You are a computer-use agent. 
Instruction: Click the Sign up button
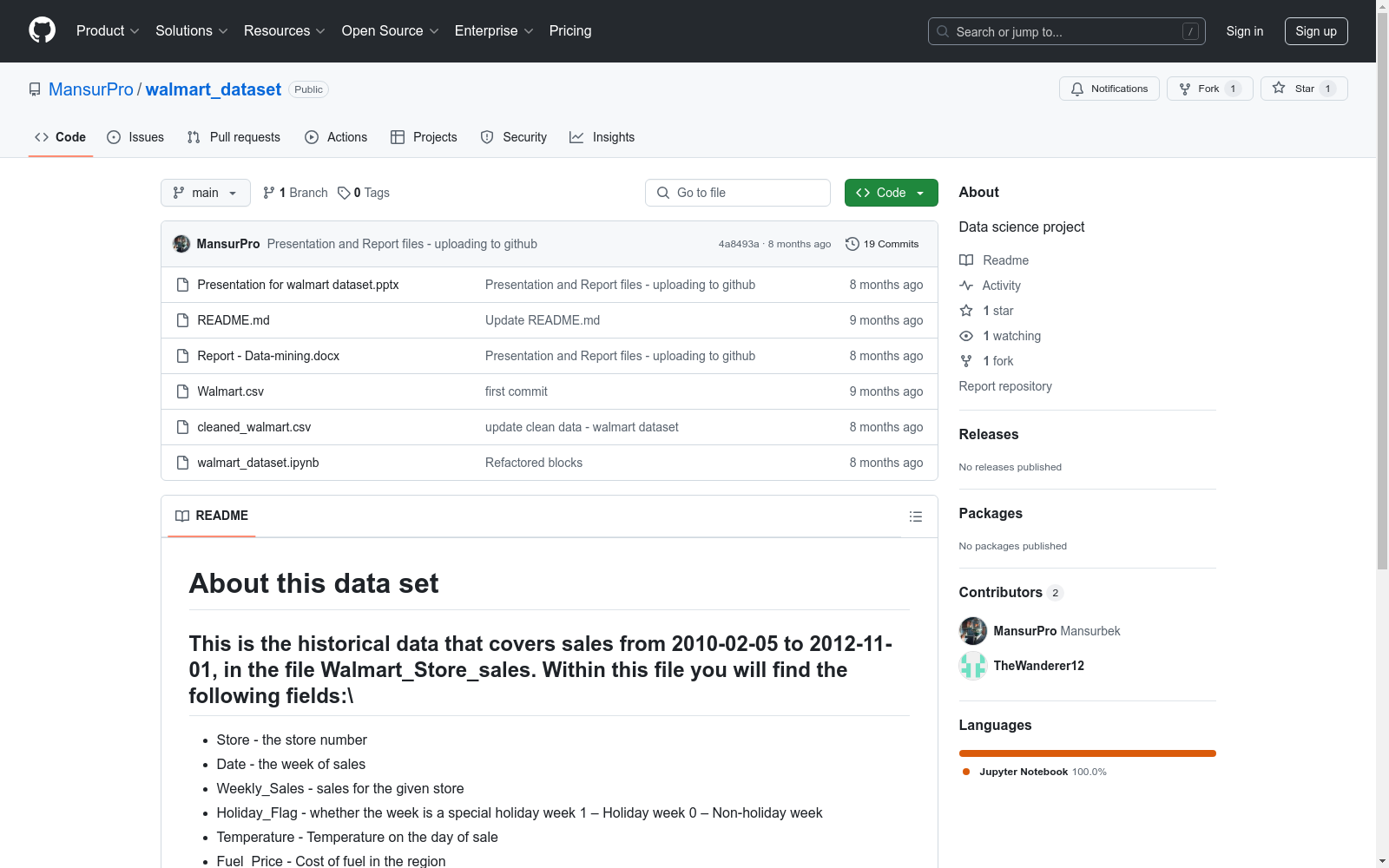(1316, 31)
